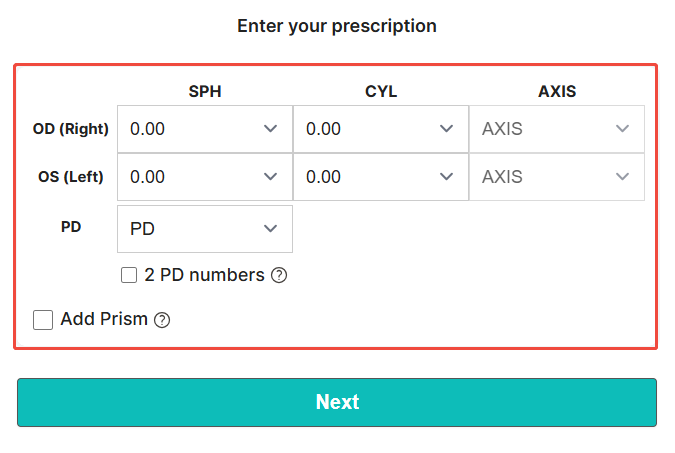Click the help icon beside Add Prism
This screenshot has width=675, height=453.
pos(162,320)
